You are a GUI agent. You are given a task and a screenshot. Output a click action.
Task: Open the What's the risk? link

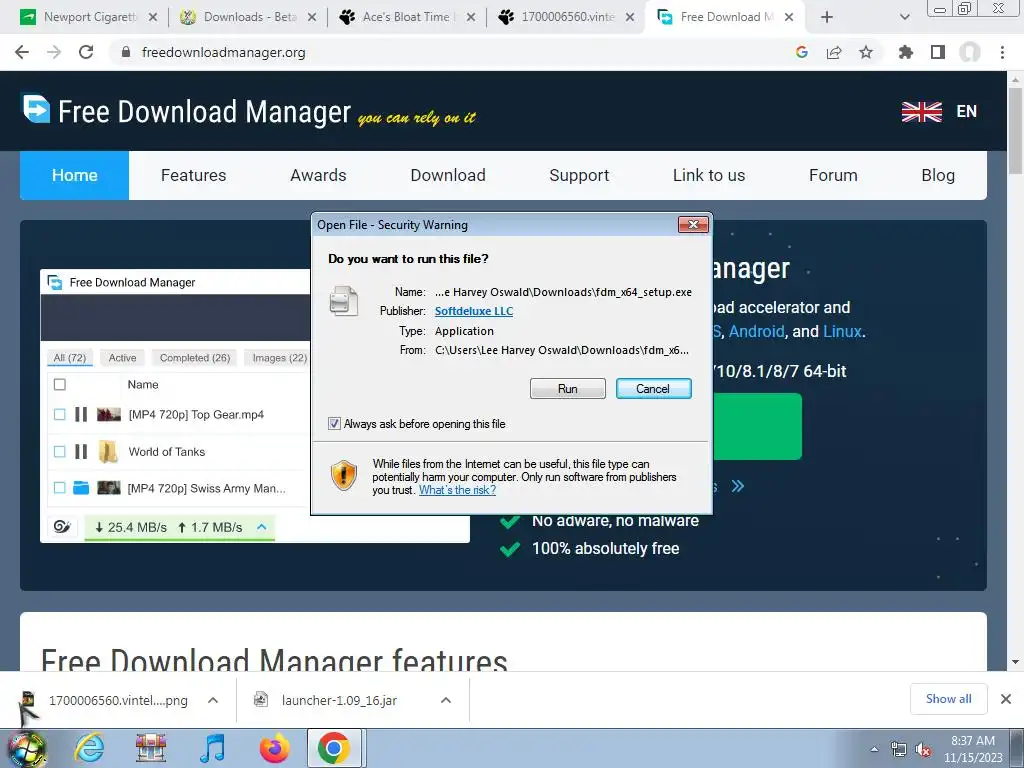pos(457,490)
